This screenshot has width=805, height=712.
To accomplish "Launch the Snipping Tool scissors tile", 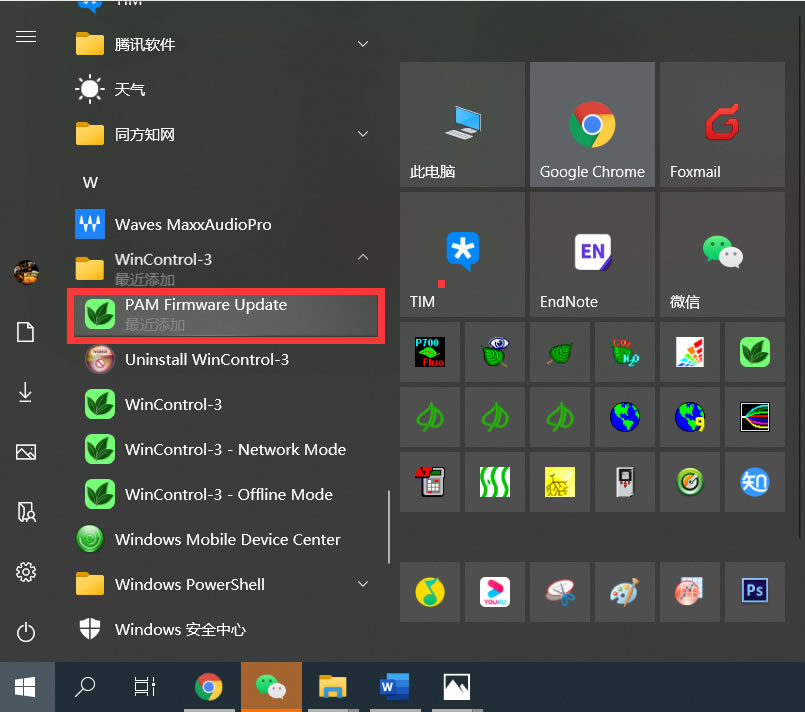I will point(560,592).
